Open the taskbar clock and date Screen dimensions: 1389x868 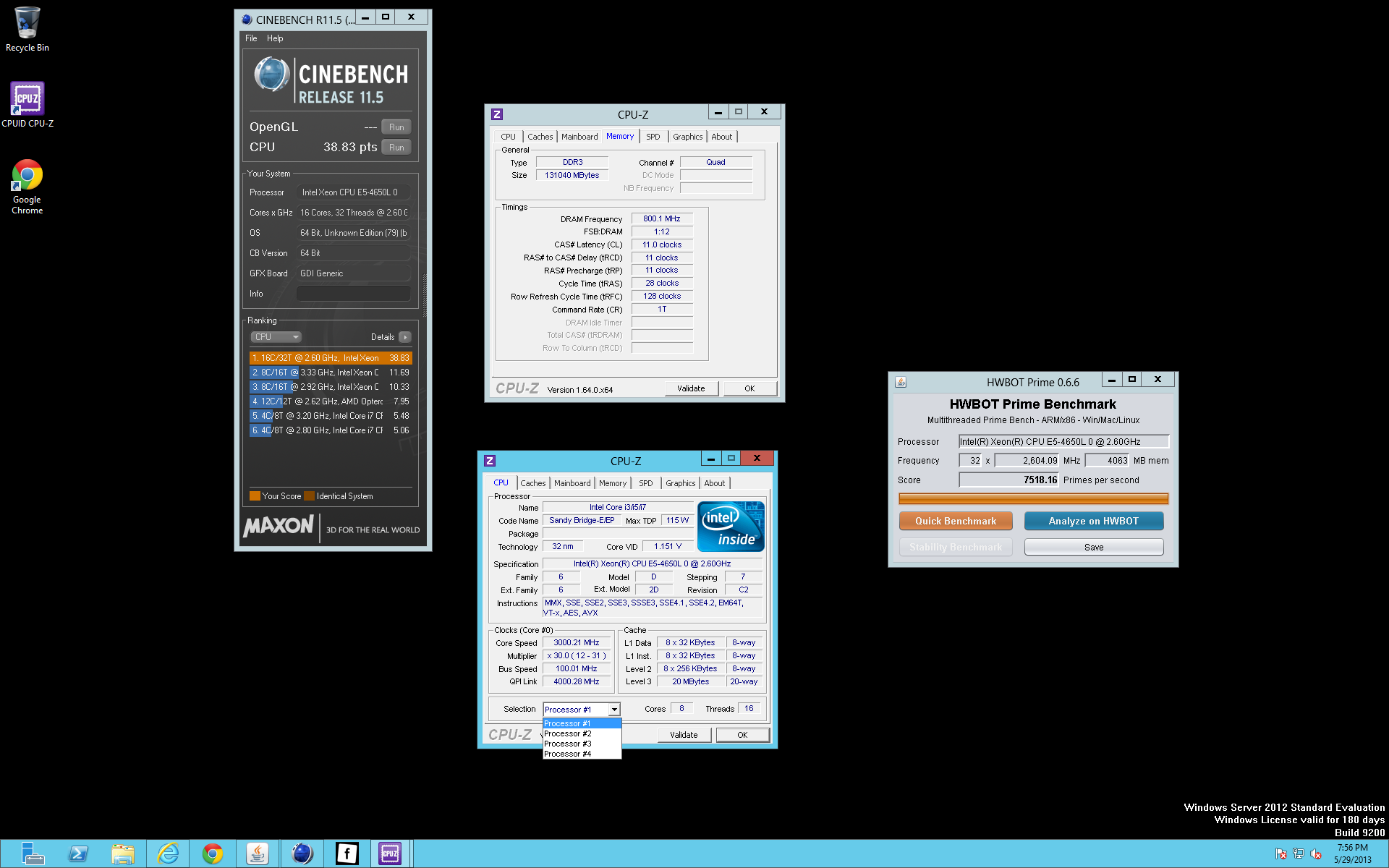pos(1352,854)
